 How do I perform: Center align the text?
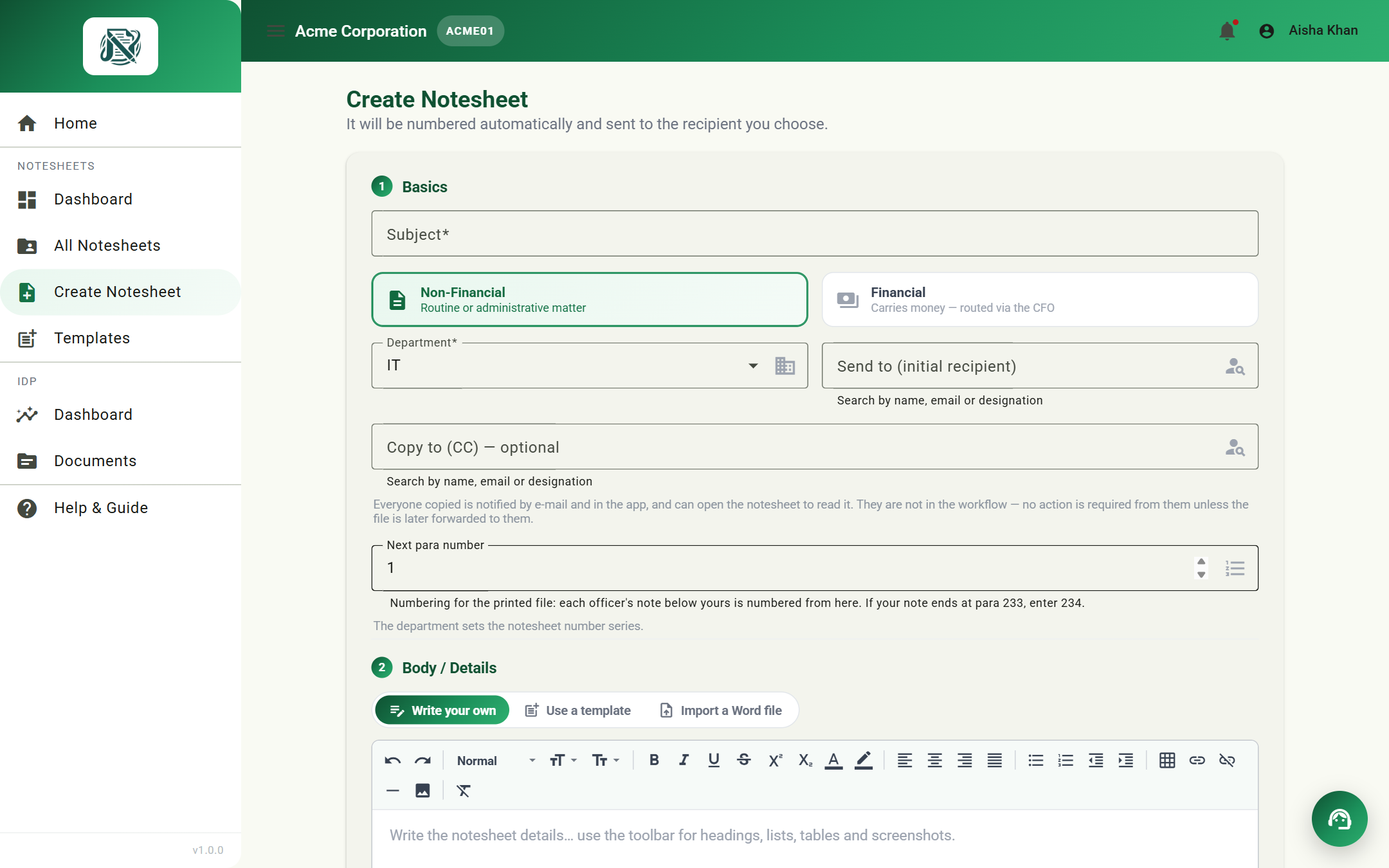click(935, 760)
